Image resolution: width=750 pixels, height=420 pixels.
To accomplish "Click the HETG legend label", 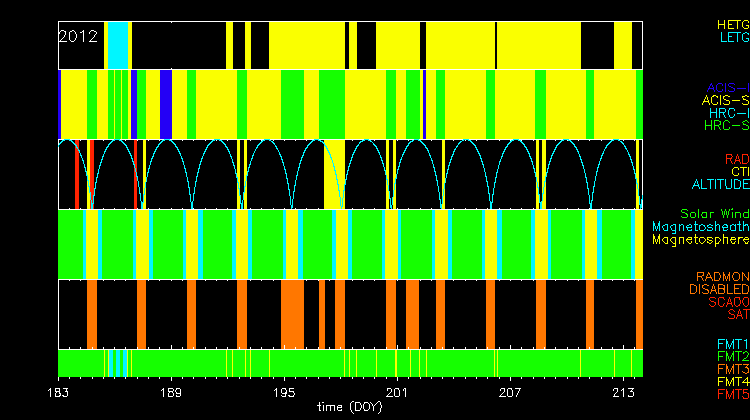I will [x=732, y=23].
